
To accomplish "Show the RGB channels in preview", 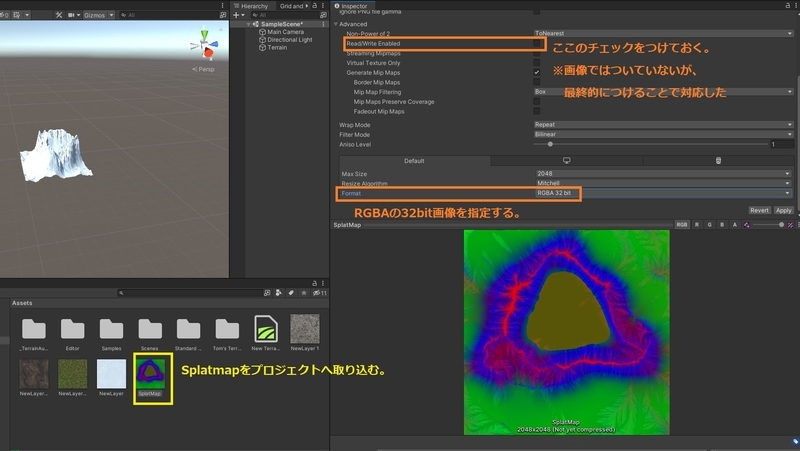I will [682, 224].
